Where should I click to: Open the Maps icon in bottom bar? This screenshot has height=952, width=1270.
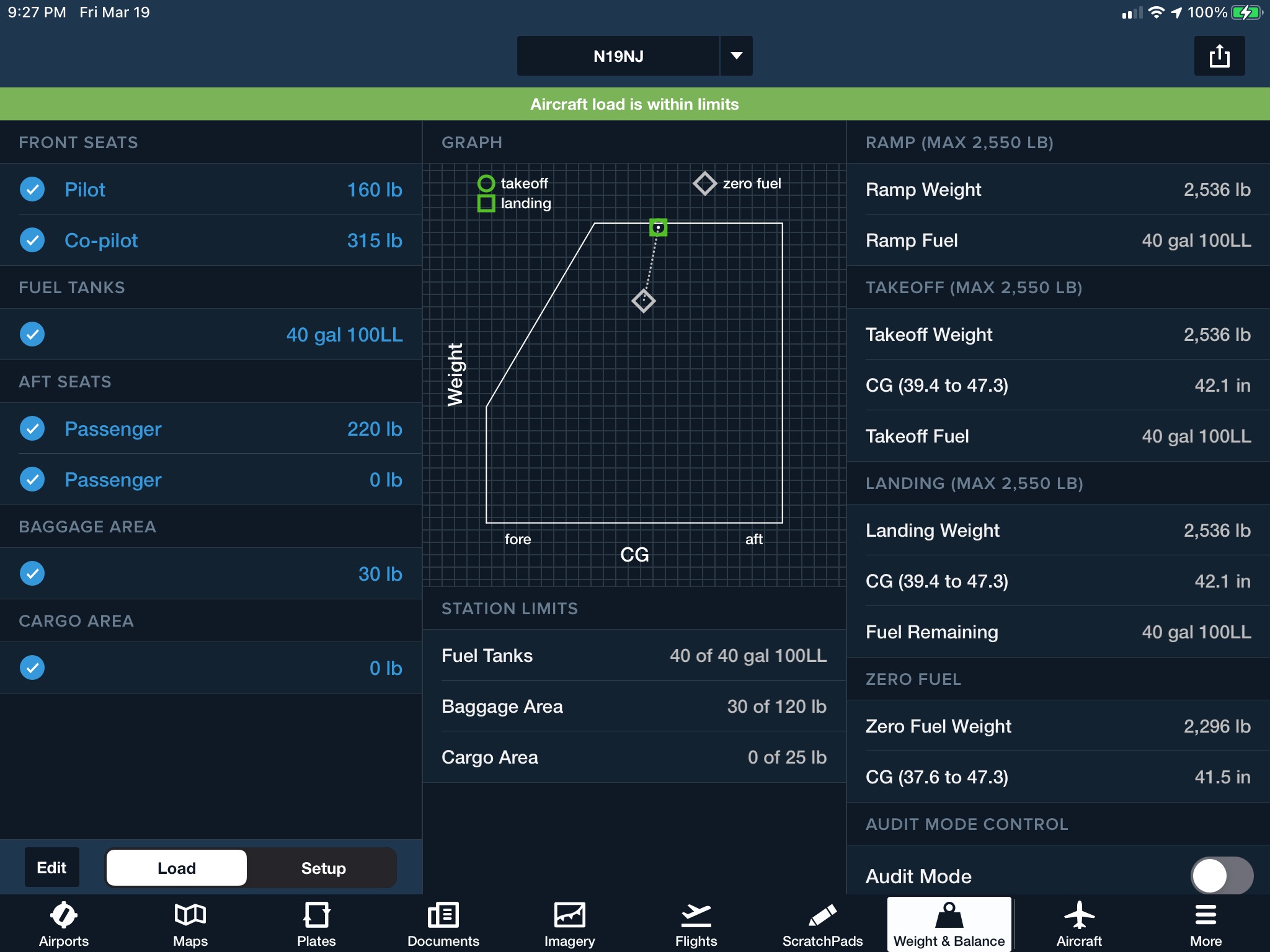pos(190,915)
